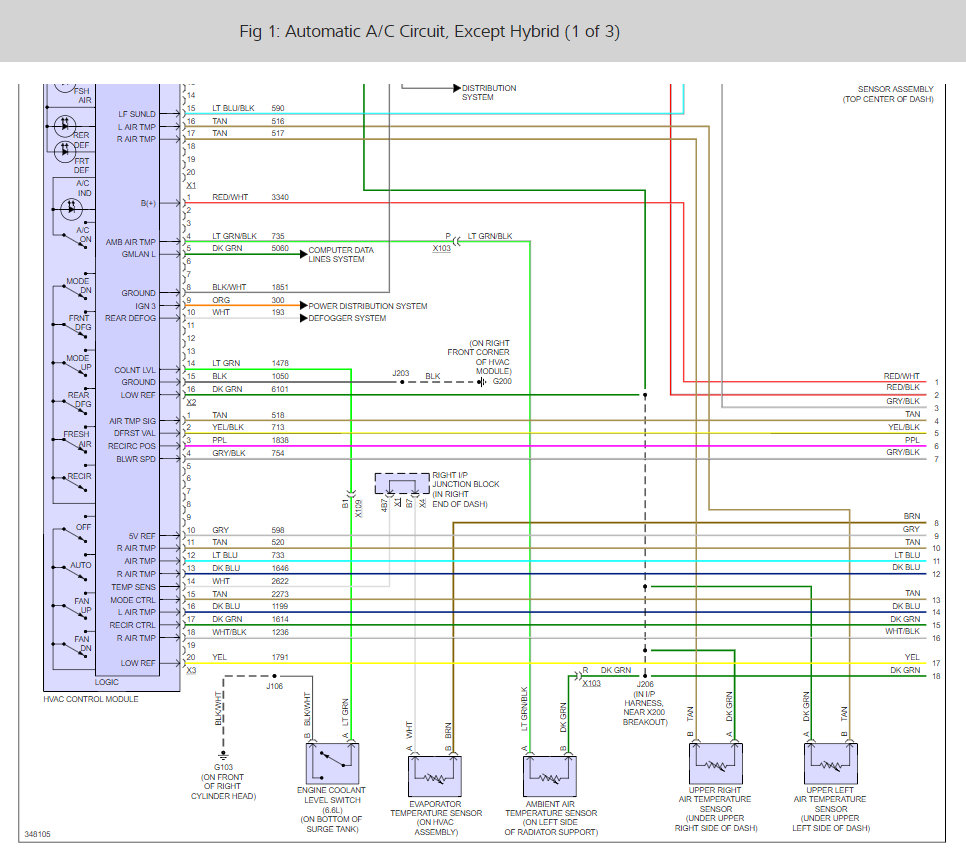Click the 'GRY/BLK 754' wire label
Viewport: 966px width, 857px height.
click(x=248, y=453)
